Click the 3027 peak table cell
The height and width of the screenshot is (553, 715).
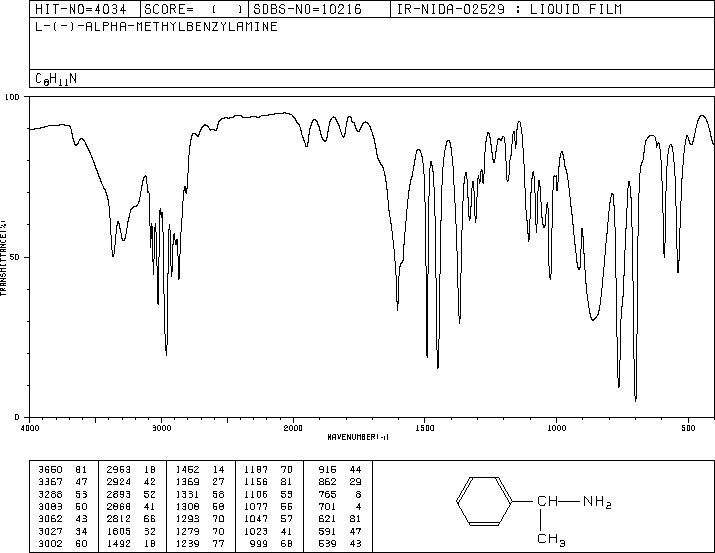pyautogui.click(x=50, y=532)
